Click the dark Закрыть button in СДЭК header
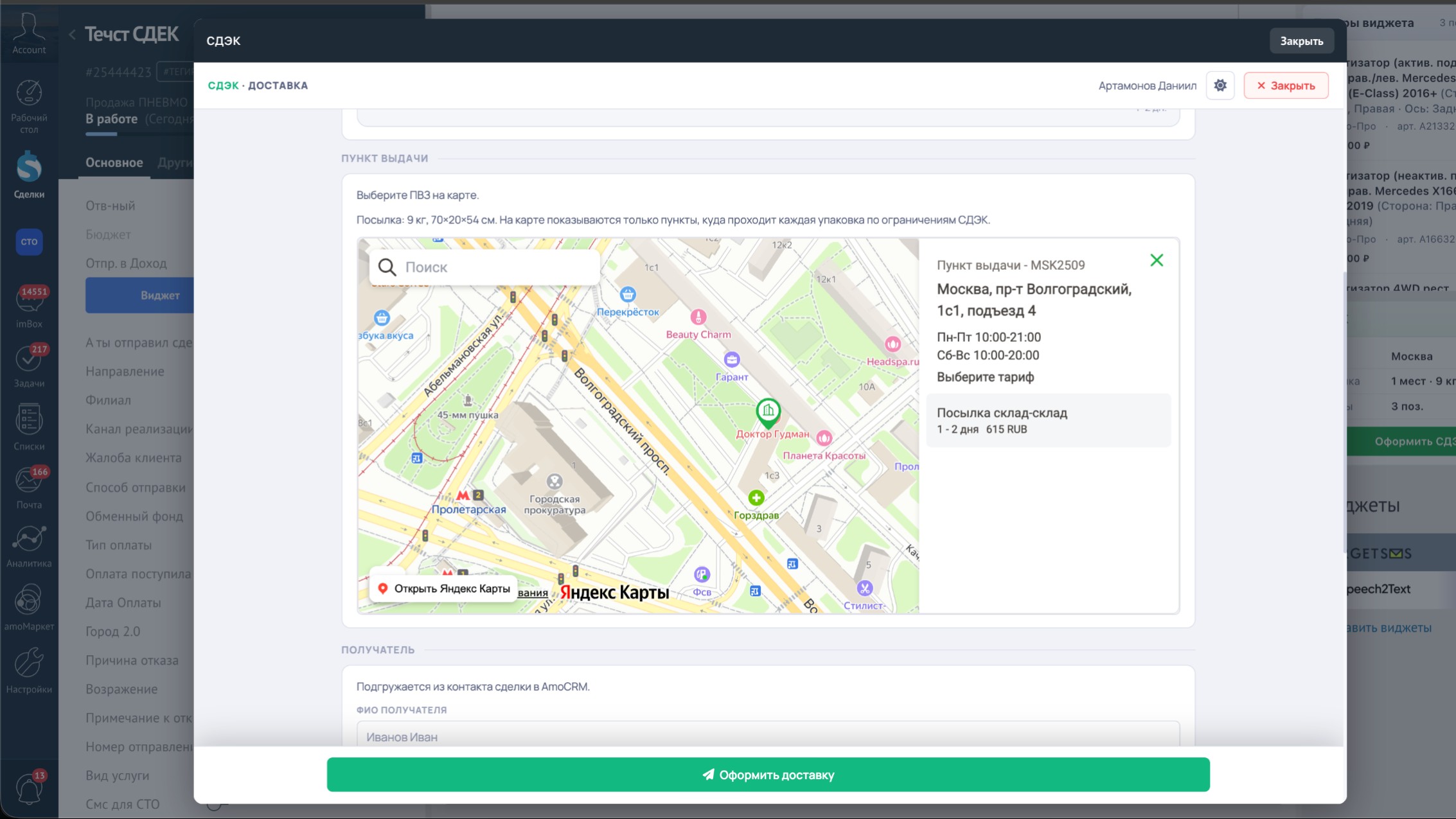Screen dimensions: 1456x819 click(1301, 41)
